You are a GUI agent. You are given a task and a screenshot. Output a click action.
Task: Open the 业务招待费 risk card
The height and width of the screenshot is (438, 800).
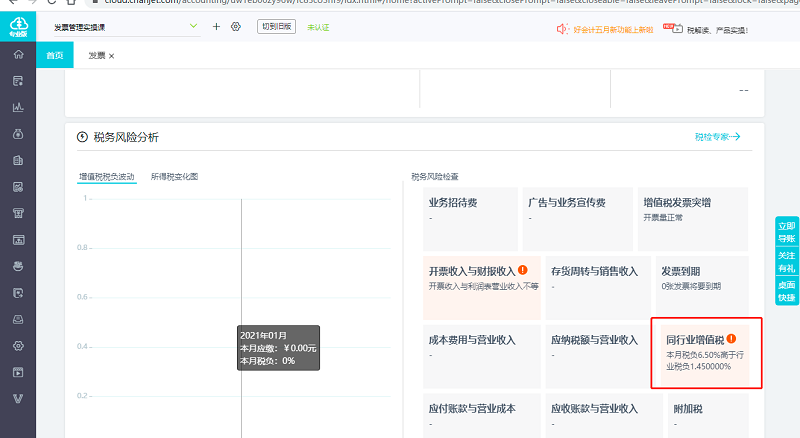click(470, 219)
